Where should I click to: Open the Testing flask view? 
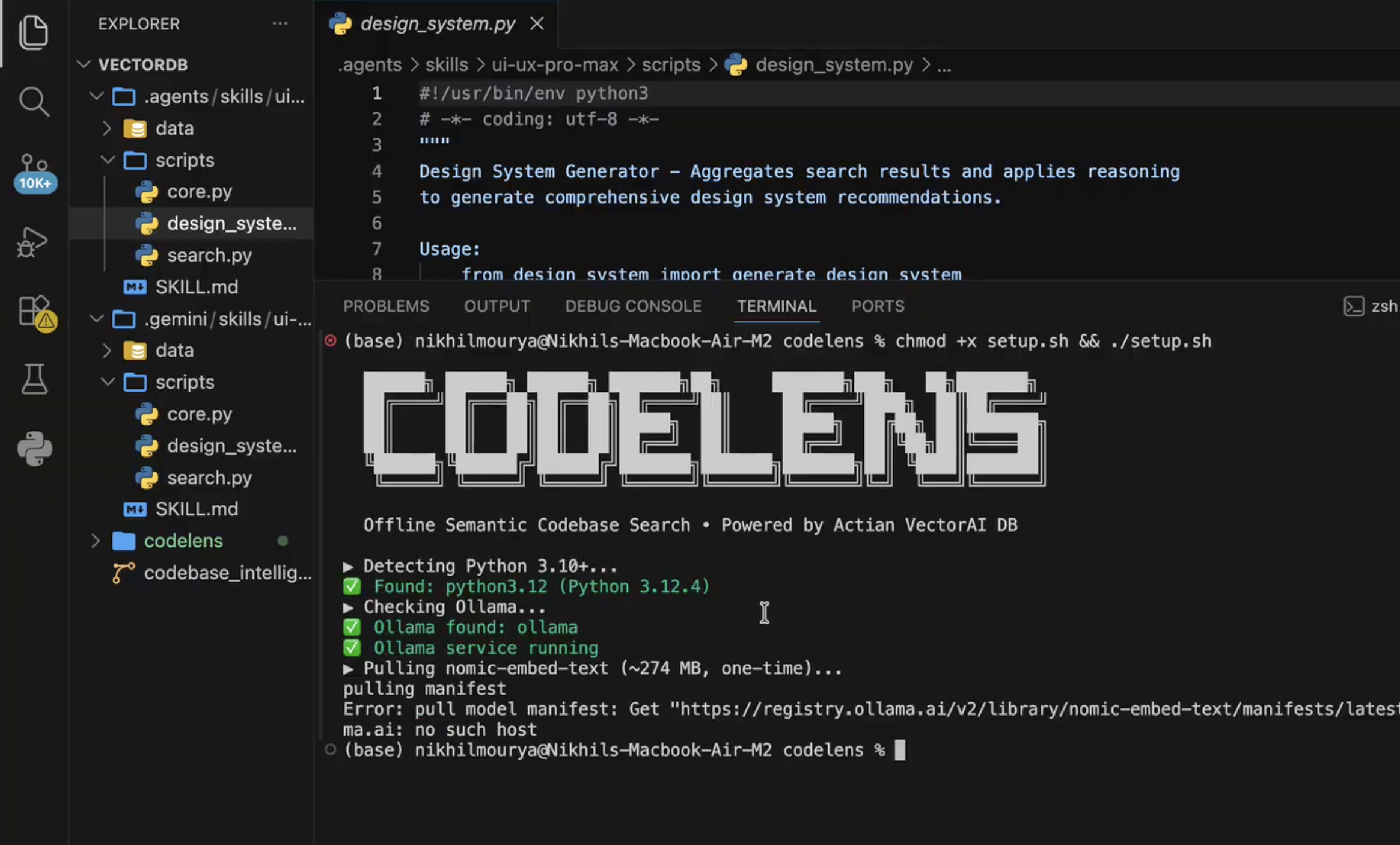point(34,379)
